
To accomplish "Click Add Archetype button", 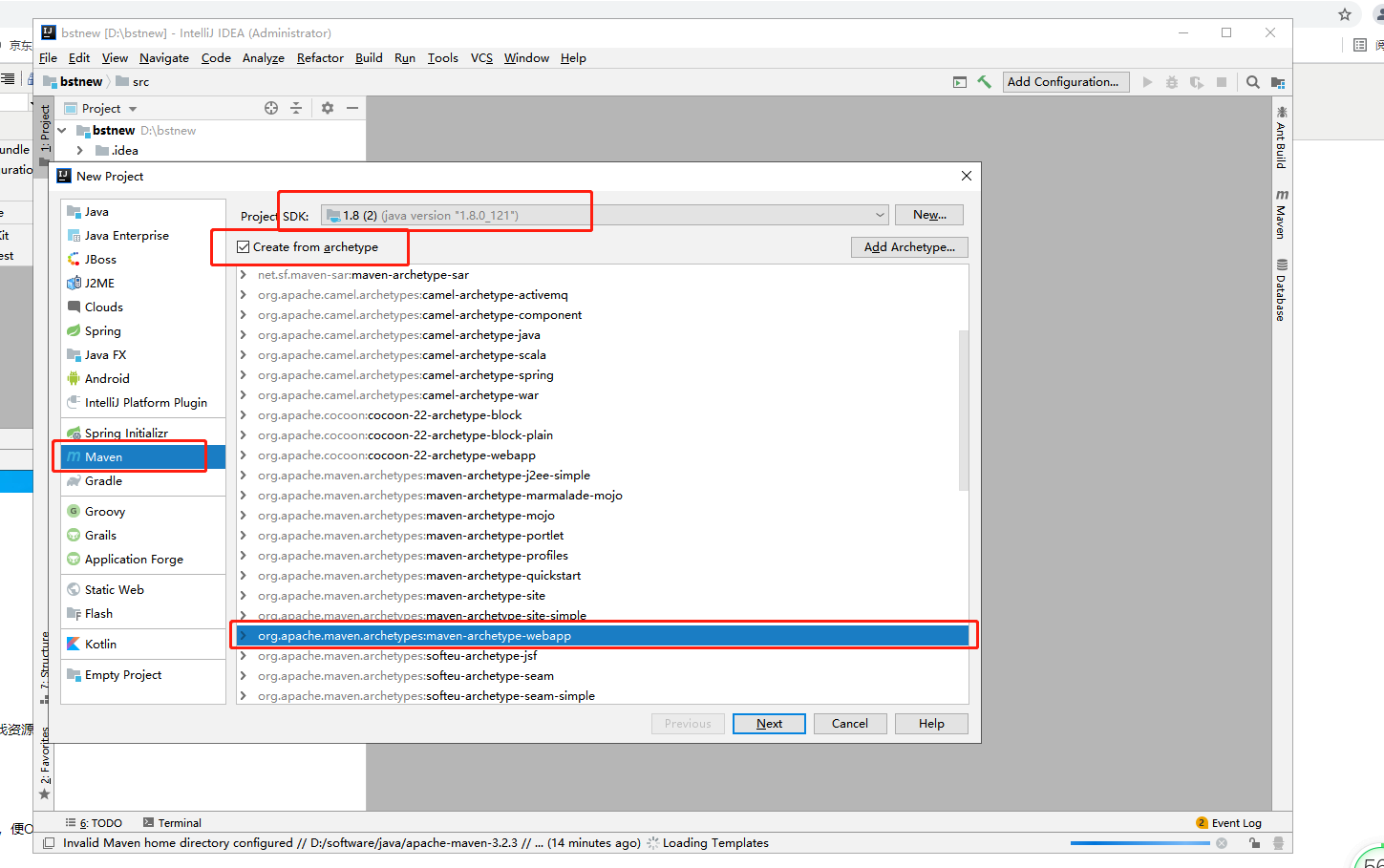I will 909,247.
